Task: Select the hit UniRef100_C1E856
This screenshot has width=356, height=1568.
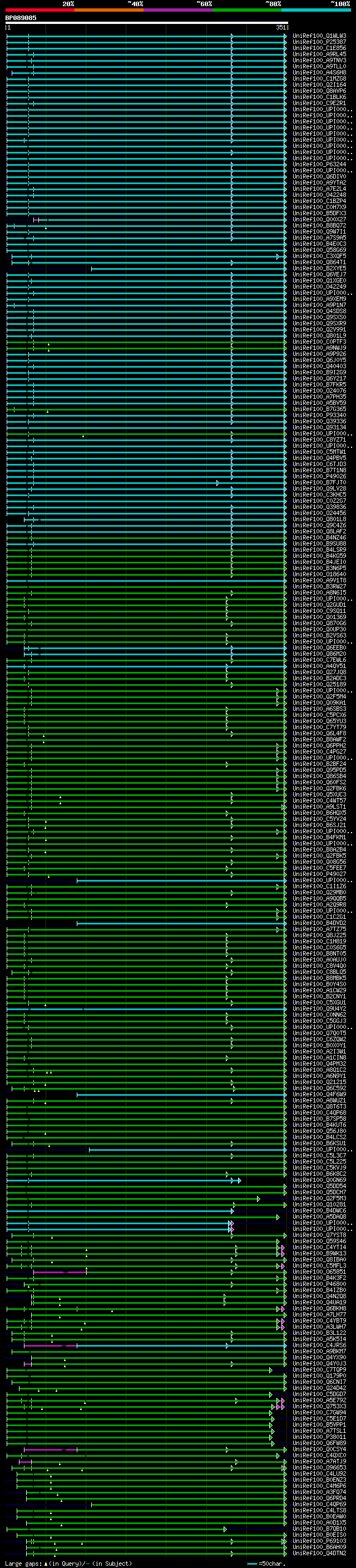Action: pos(319,48)
